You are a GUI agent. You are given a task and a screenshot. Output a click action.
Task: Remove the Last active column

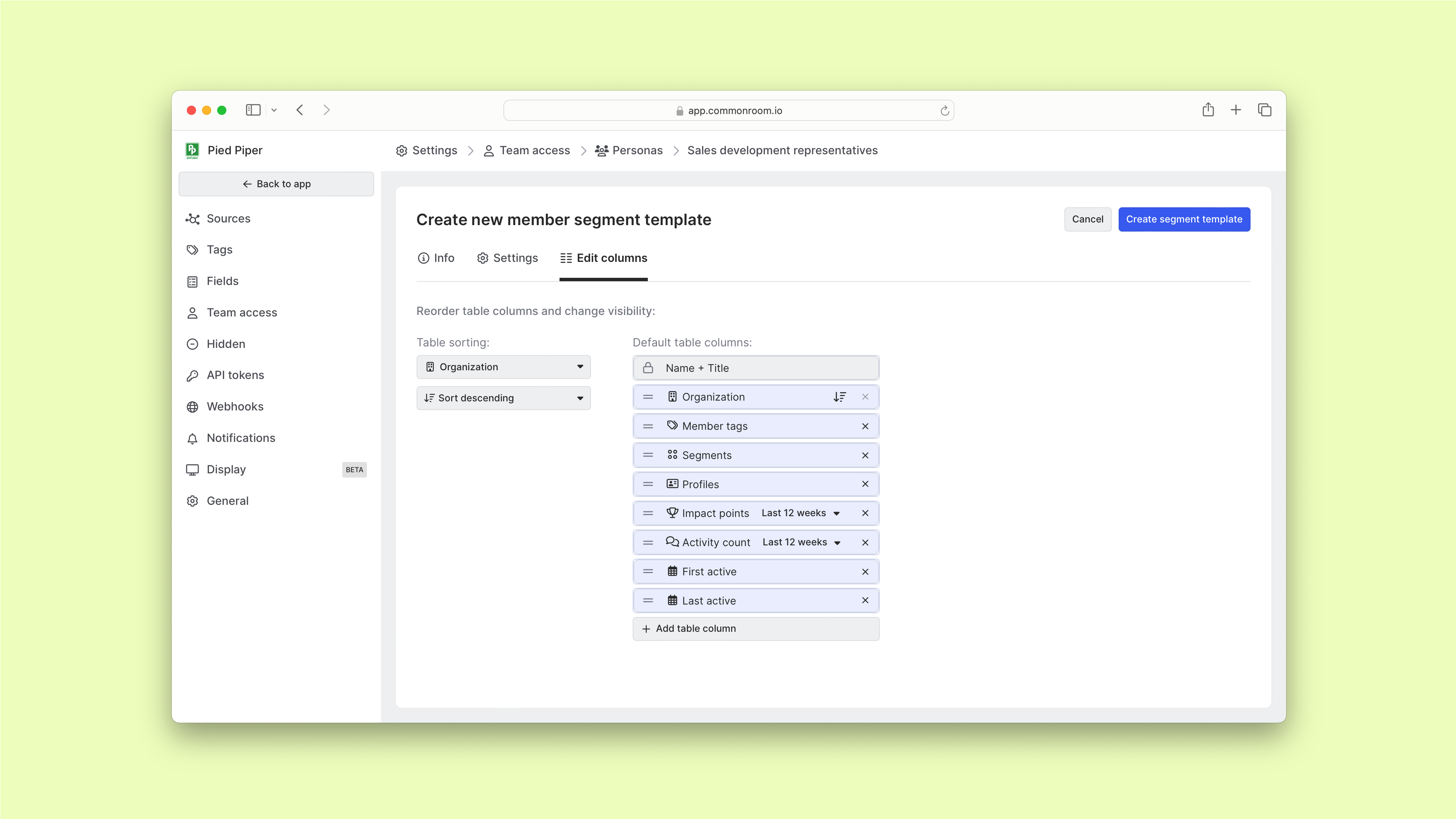pos(865,600)
